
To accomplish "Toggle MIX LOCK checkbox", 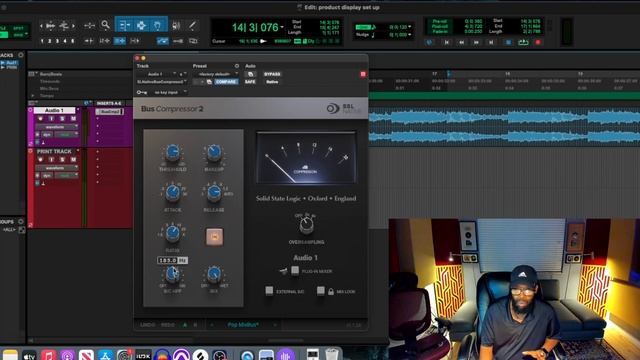I will pos(321,291).
